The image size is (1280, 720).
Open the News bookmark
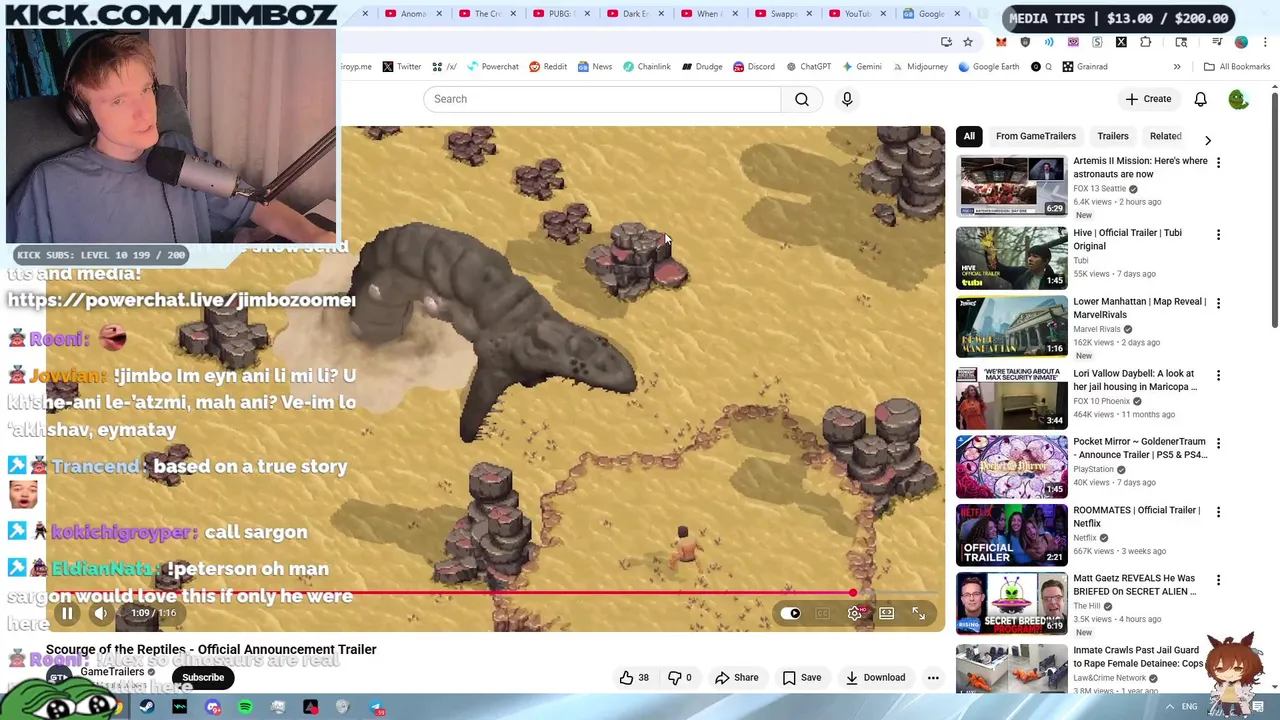[594, 67]
